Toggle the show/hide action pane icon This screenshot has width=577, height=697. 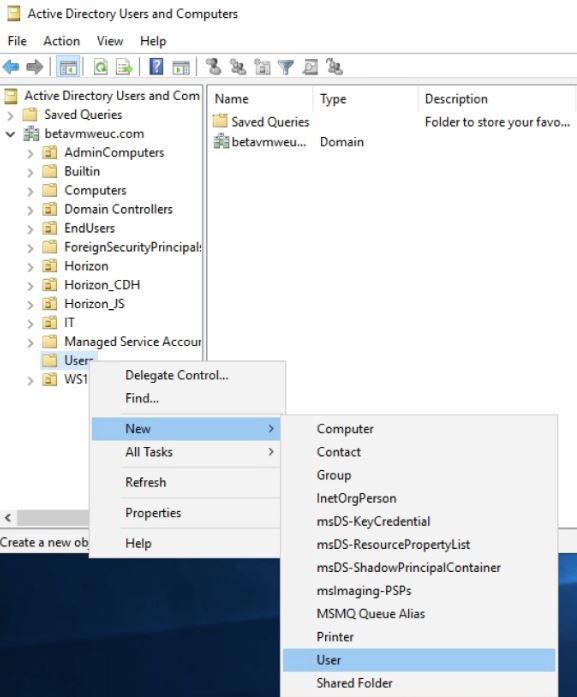(x=180, y=67)
